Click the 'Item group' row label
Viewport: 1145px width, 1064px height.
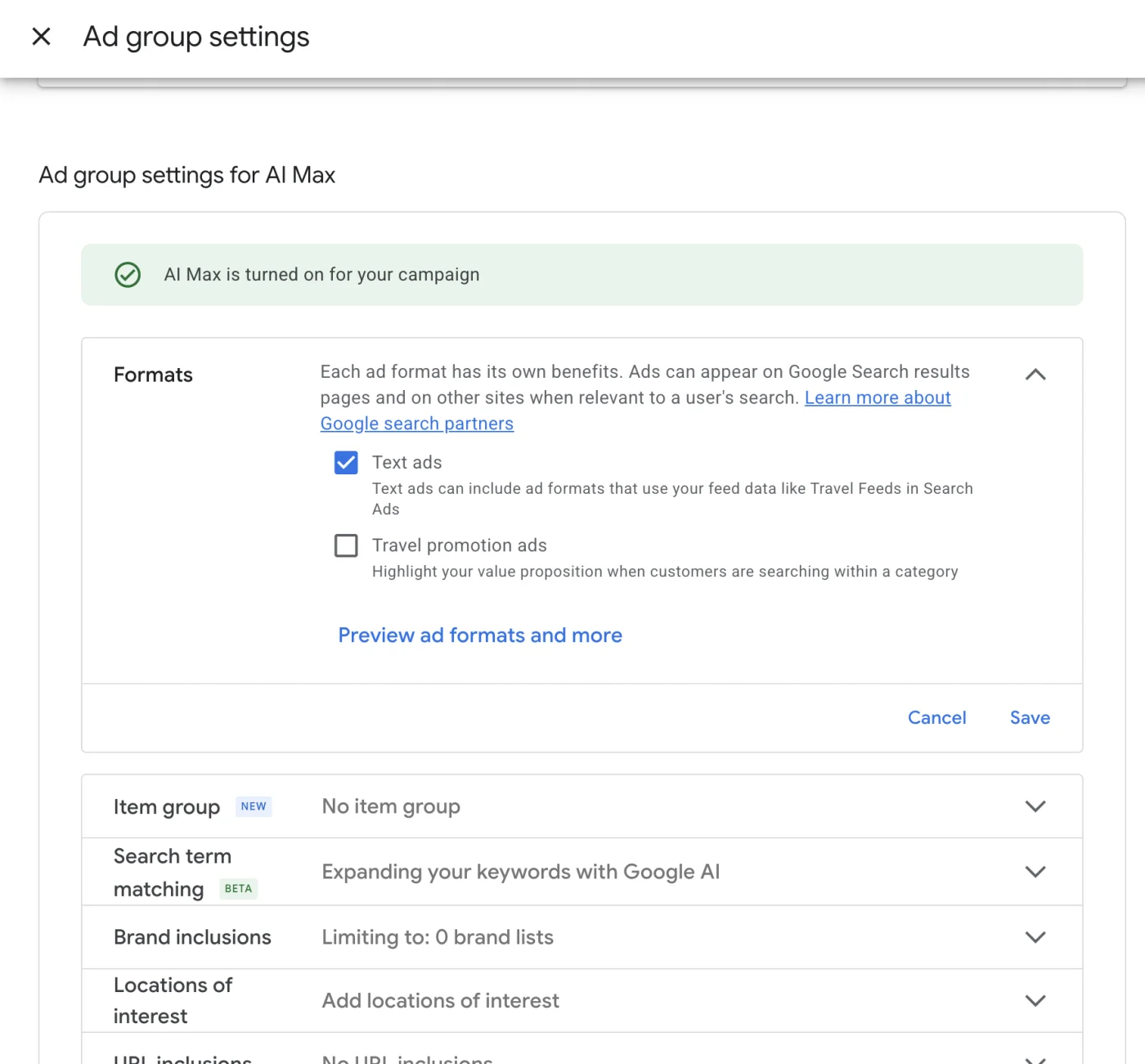pos(167,807)
